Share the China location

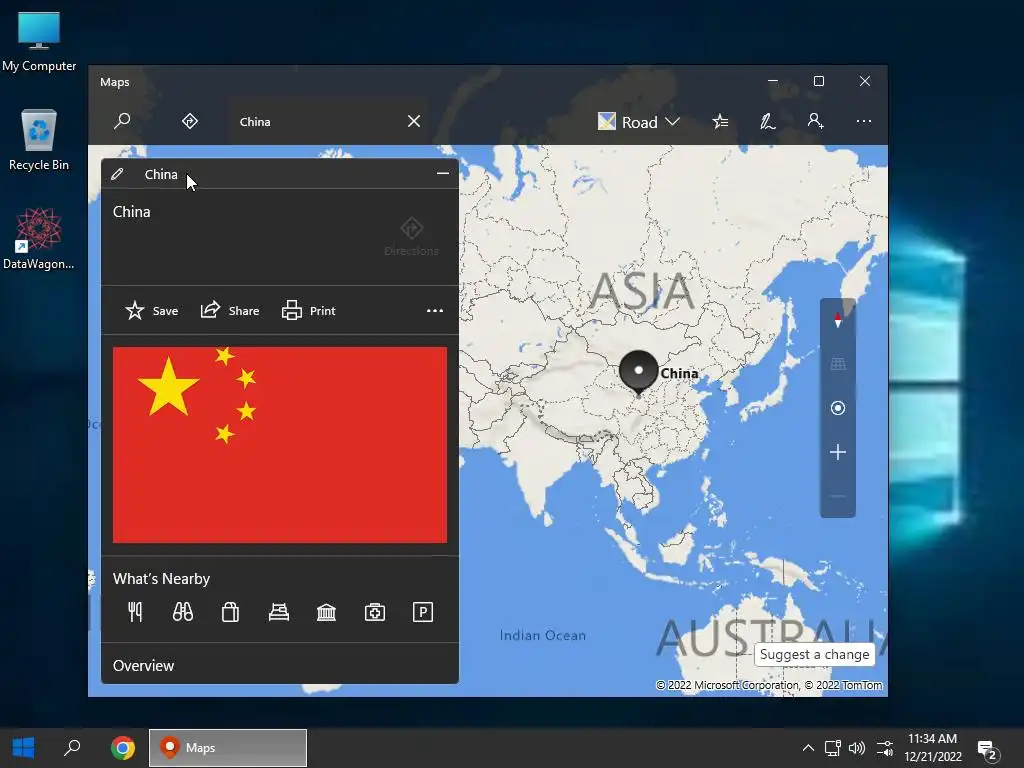230,311
